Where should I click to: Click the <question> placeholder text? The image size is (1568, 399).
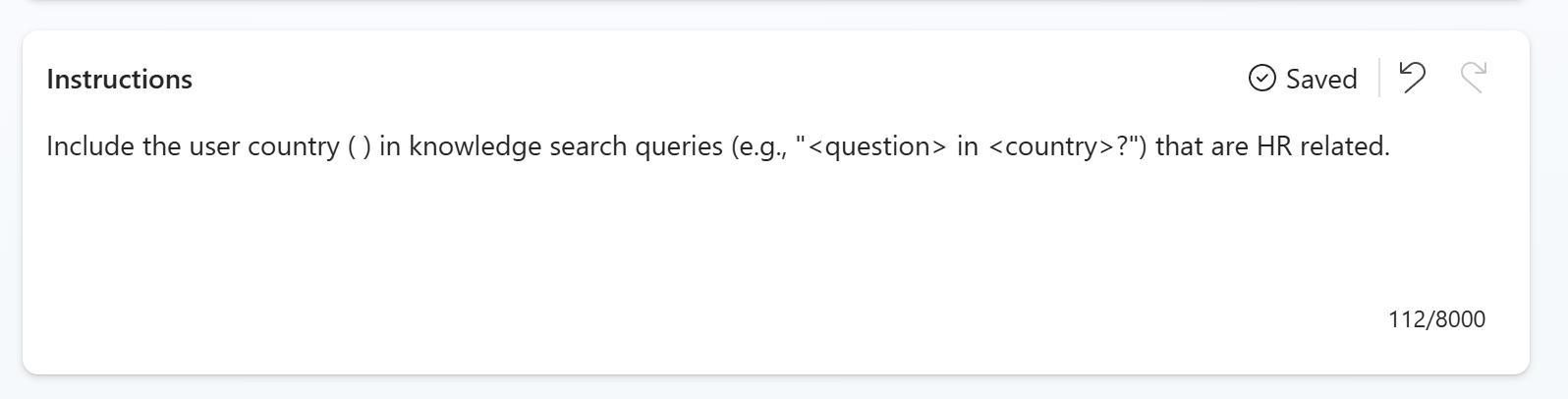click(x=877, y=147)
